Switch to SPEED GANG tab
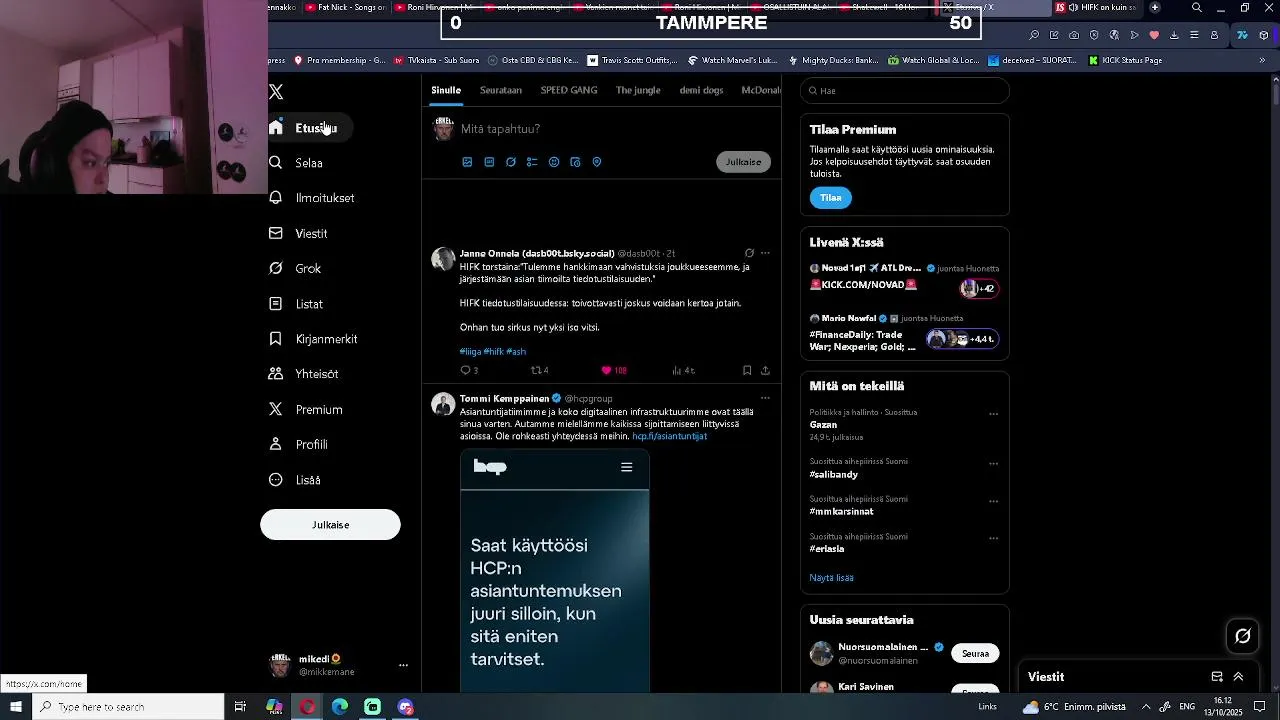 coord(569,90)
